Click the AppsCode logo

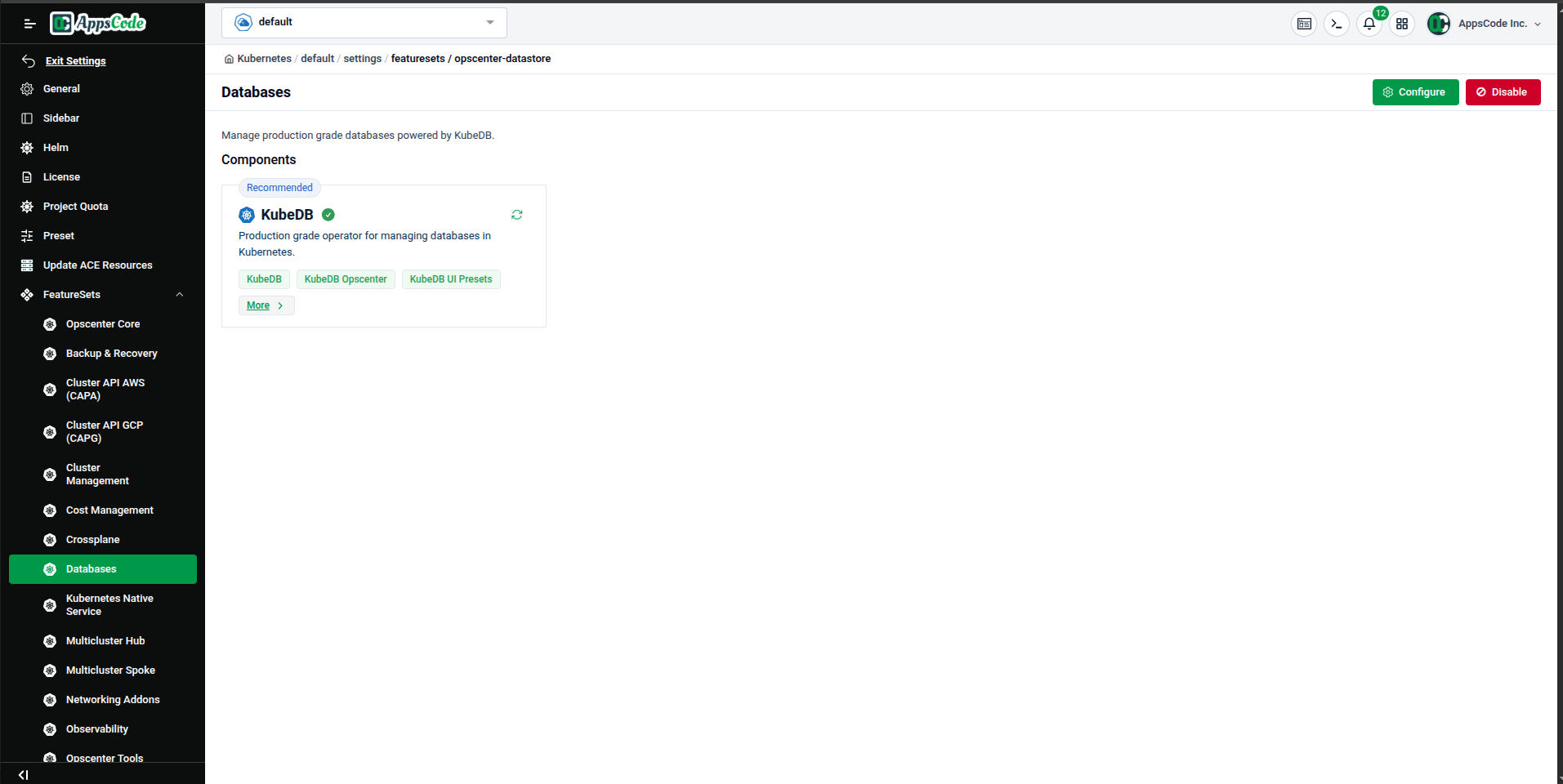tap(97, 23)
